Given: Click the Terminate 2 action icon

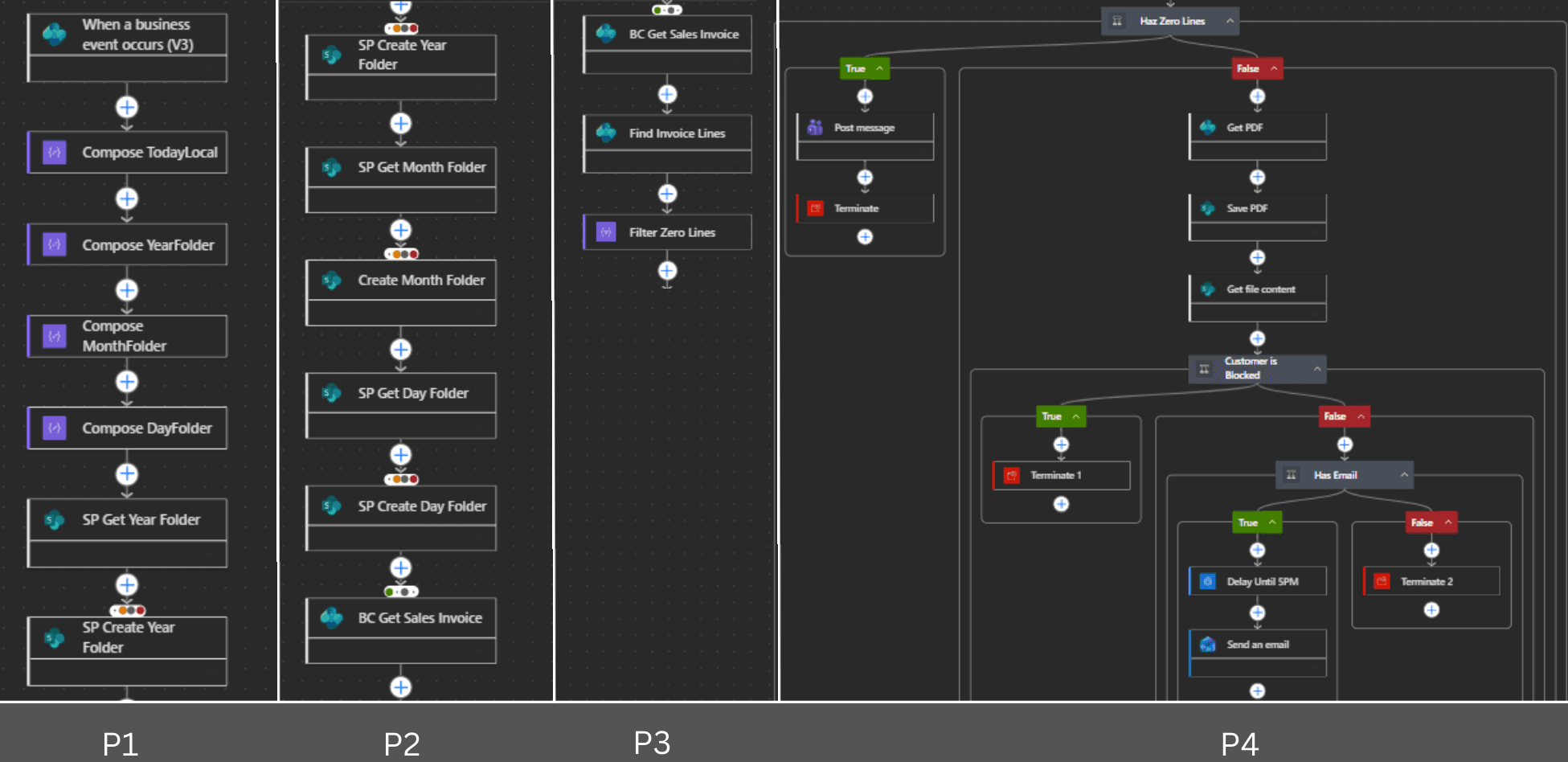Looking at the screenshot, I should coord(1382,580).
